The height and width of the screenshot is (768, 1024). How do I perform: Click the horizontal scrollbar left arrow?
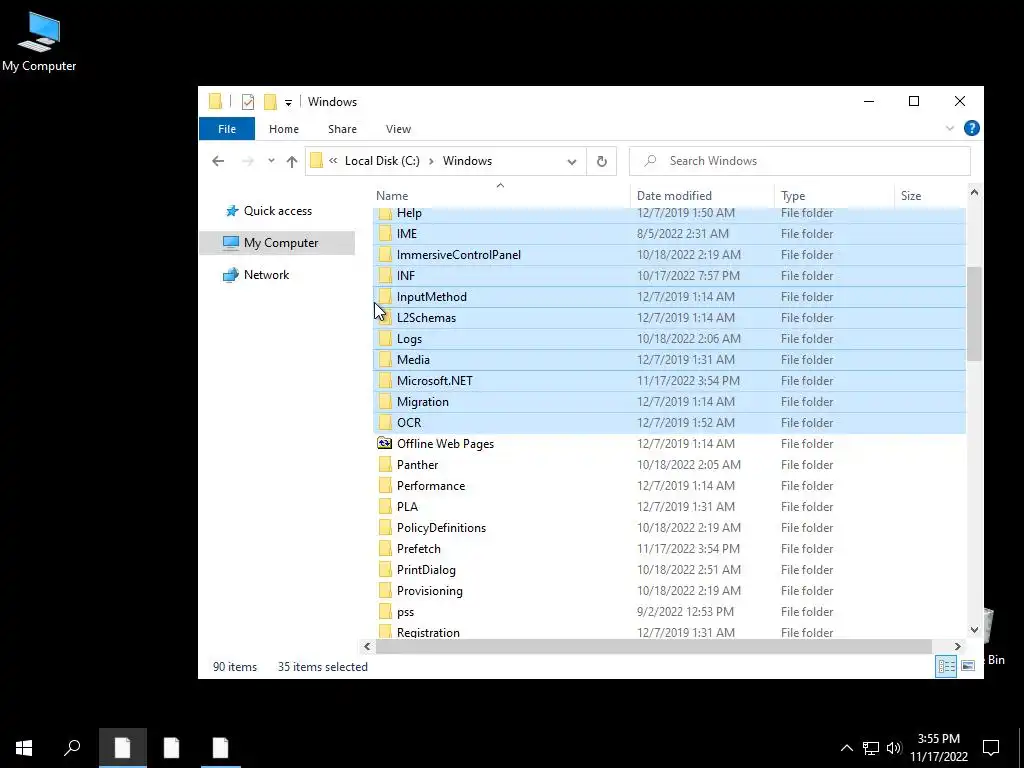click(x=367, y=647)
